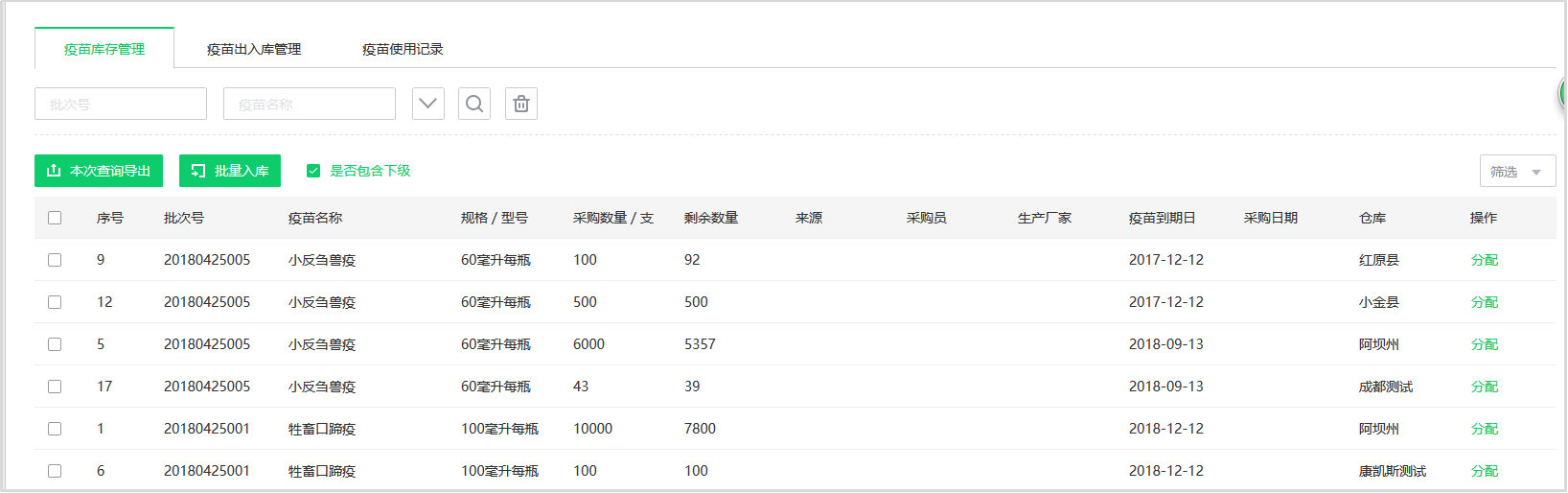Click the 疫苗到期日 column header
This screenshot has width=1568, height=493.
[x=1163, y=218]
